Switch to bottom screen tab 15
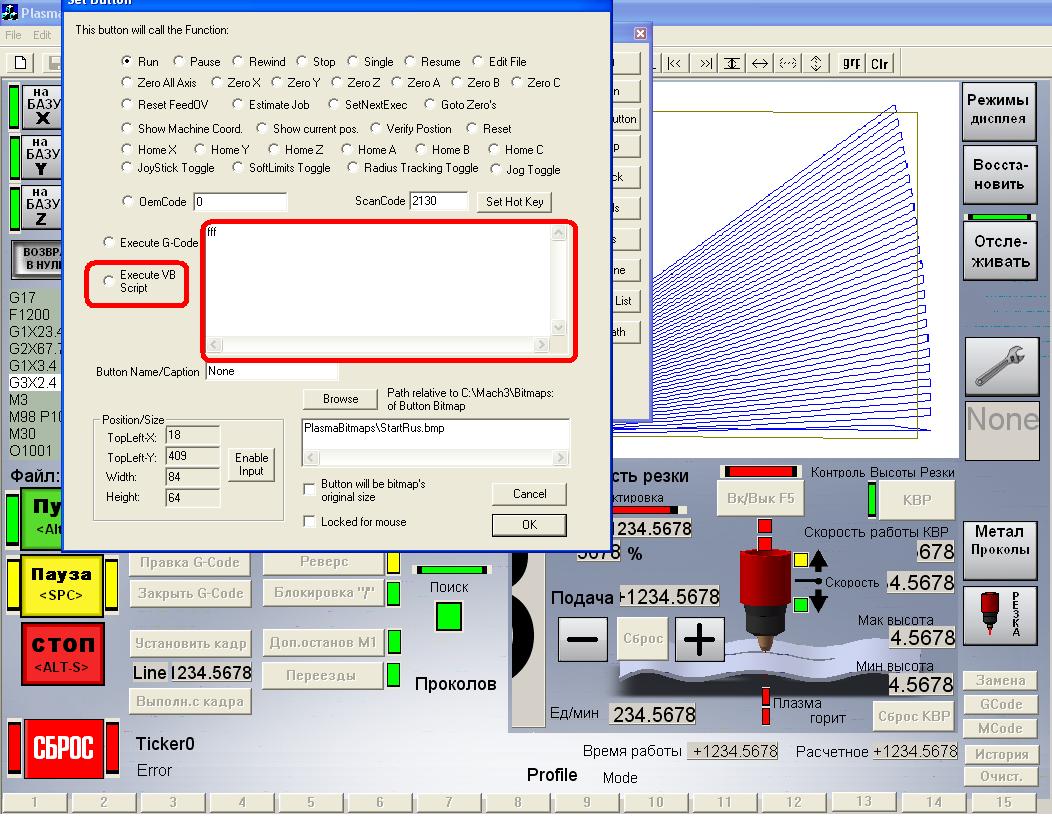 1003,802
